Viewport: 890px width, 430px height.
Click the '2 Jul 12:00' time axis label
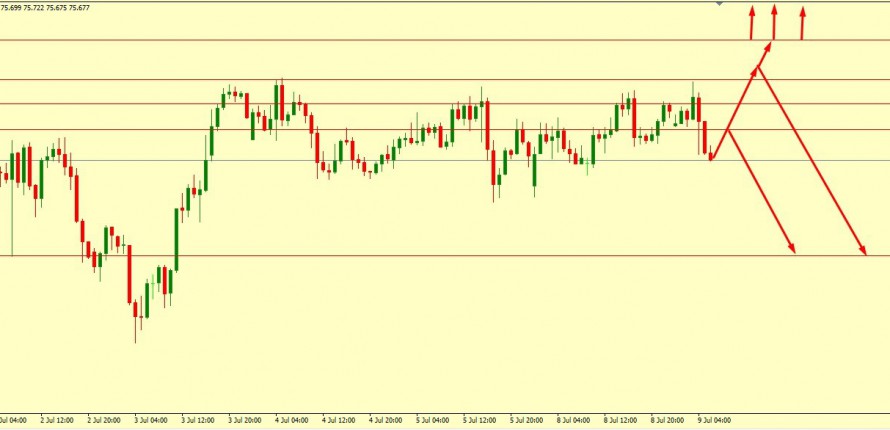[58, 420]
